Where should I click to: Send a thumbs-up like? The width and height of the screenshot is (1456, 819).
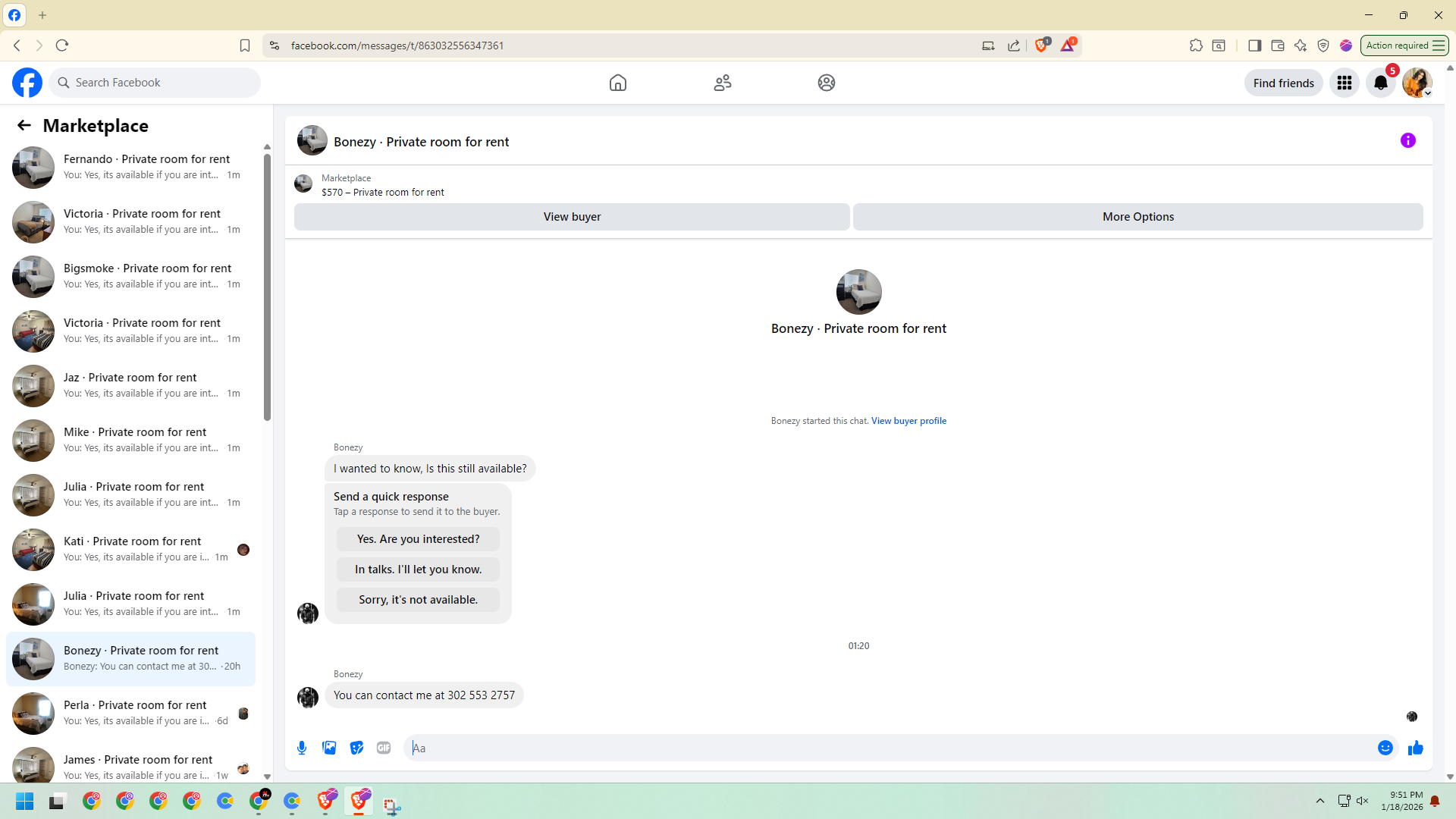coord(1415,748)
